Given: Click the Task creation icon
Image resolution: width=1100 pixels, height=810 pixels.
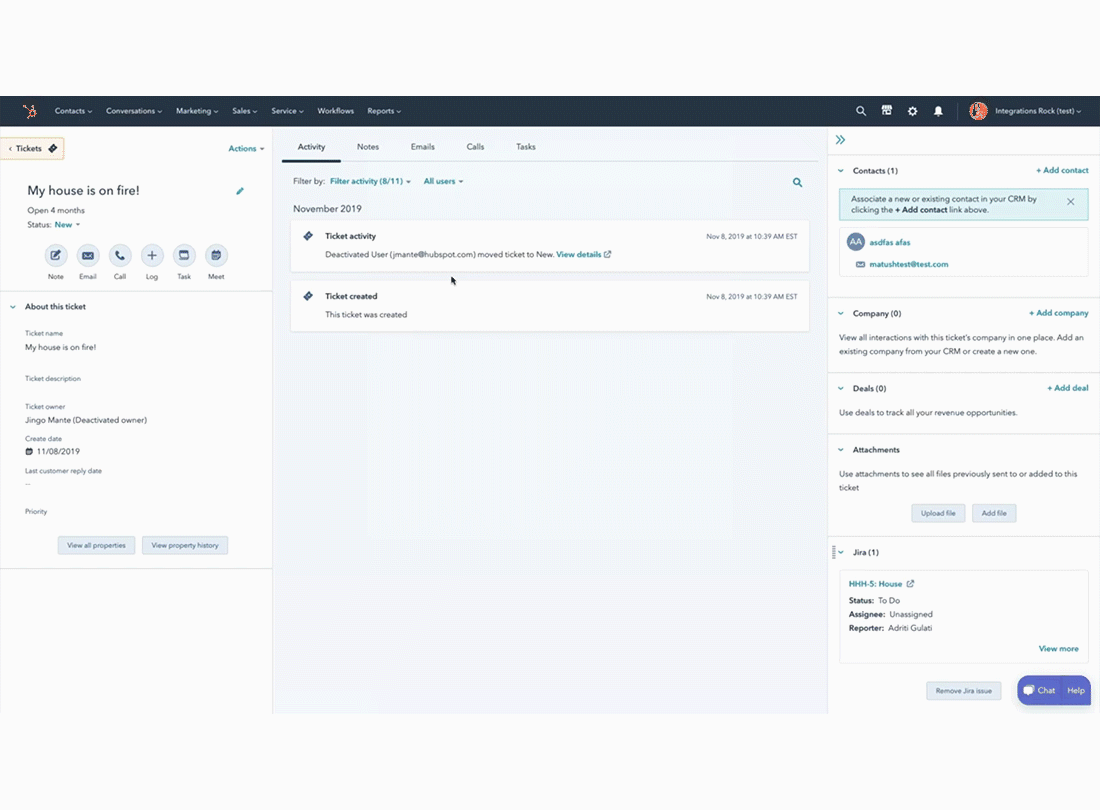Looking at the screenshot, I should pyautogui.click(x=183, y=257).
